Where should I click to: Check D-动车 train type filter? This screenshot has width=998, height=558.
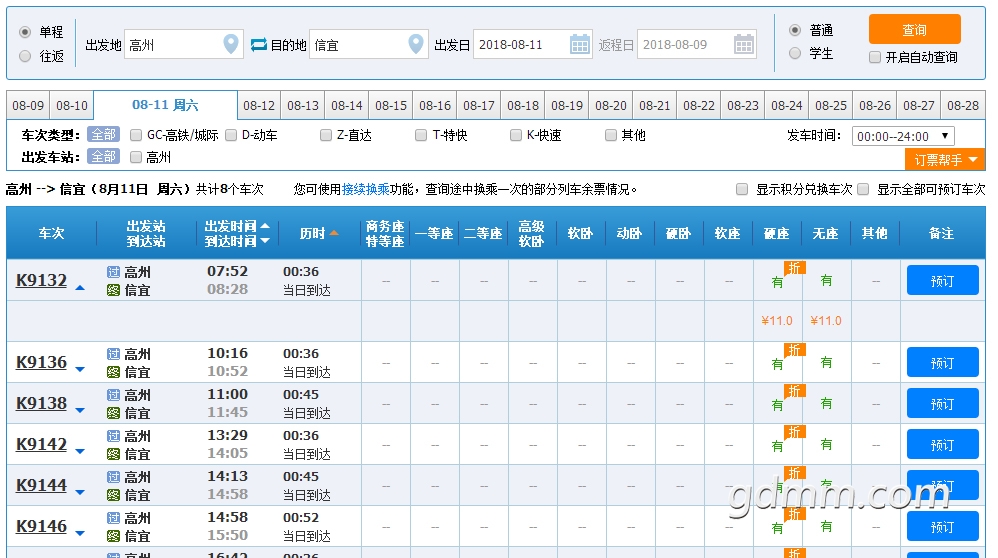(x=231, y=135)
